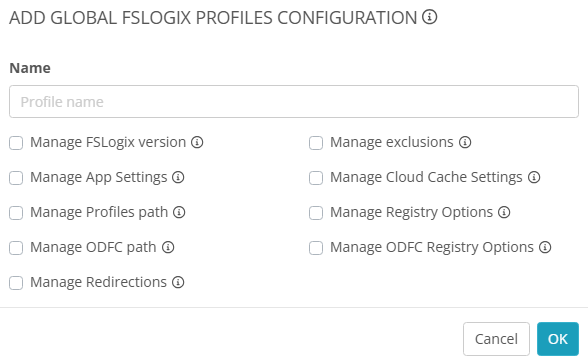Click info icon next to Manage exclusions
Screen dimensions: 588x364
click(x=465, y=142)
